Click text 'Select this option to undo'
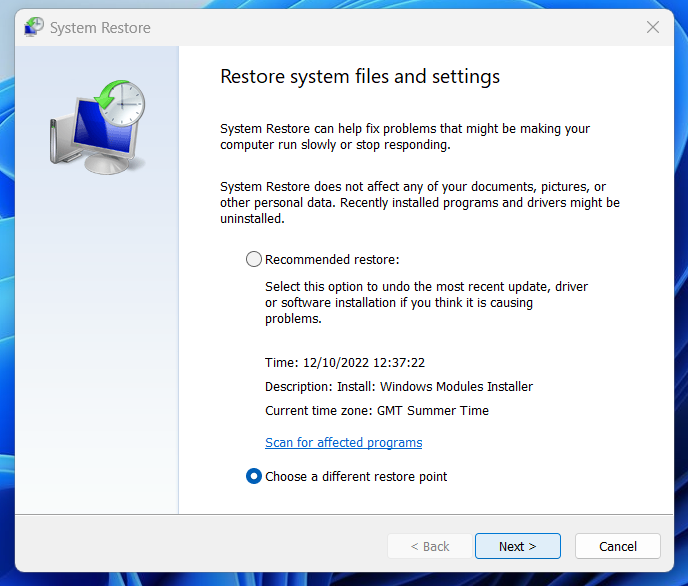Viewport: 688px width, 586px height. tap(426, 303)
